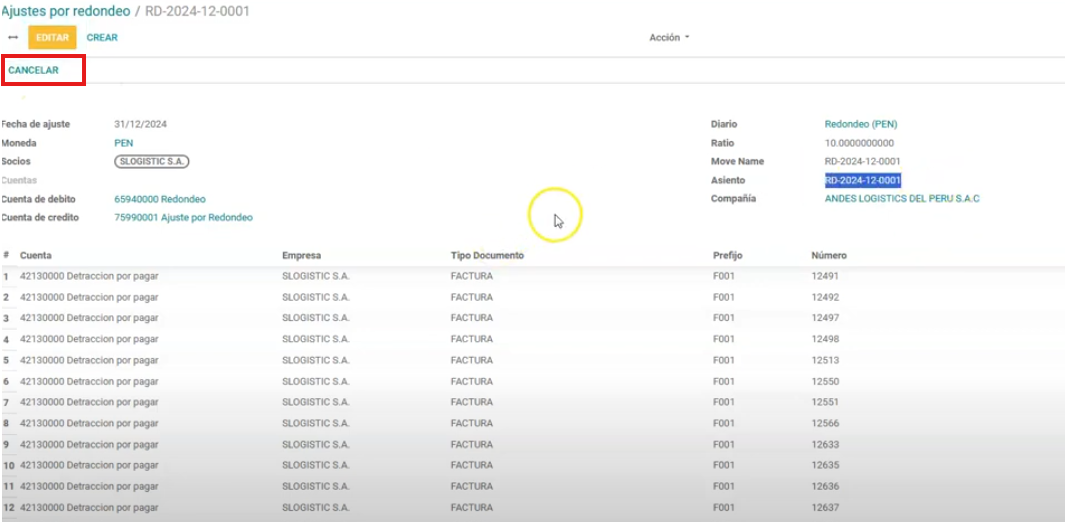The width and height of the screenshot is (1065, 522).
Task: Open credit account 75990001 Ajuste por Redondeo
Action: coord(183,217)
